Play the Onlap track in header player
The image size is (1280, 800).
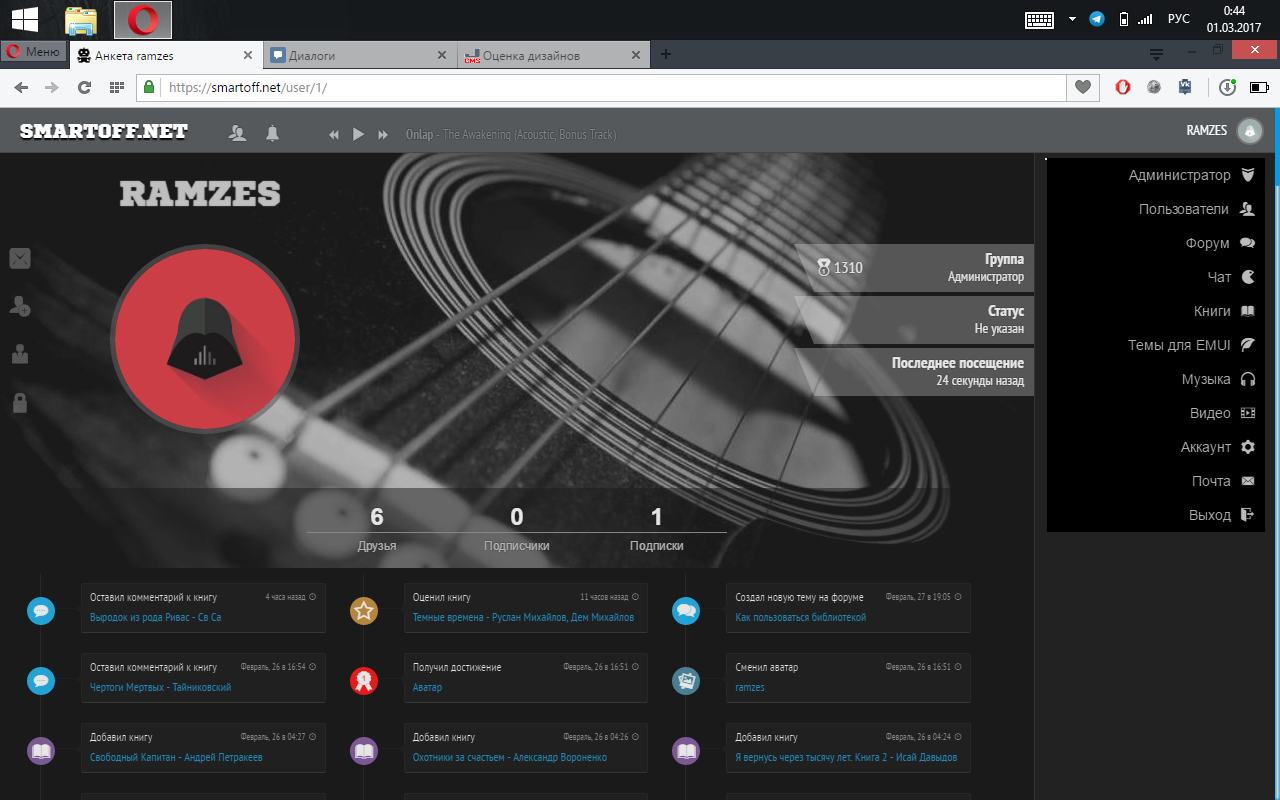358,134
